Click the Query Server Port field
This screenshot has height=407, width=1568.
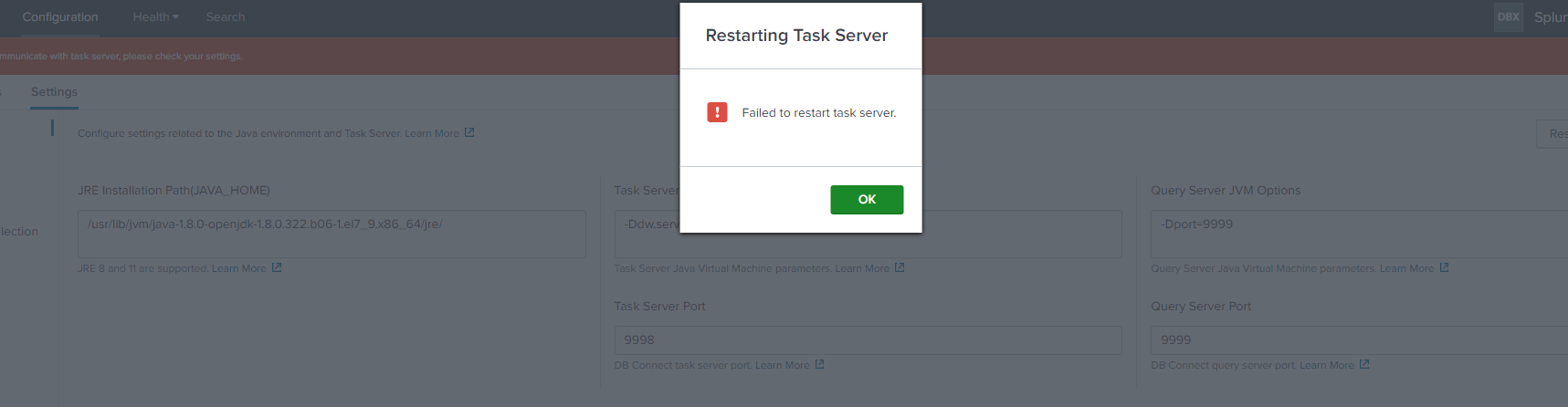coord(1359,340)
